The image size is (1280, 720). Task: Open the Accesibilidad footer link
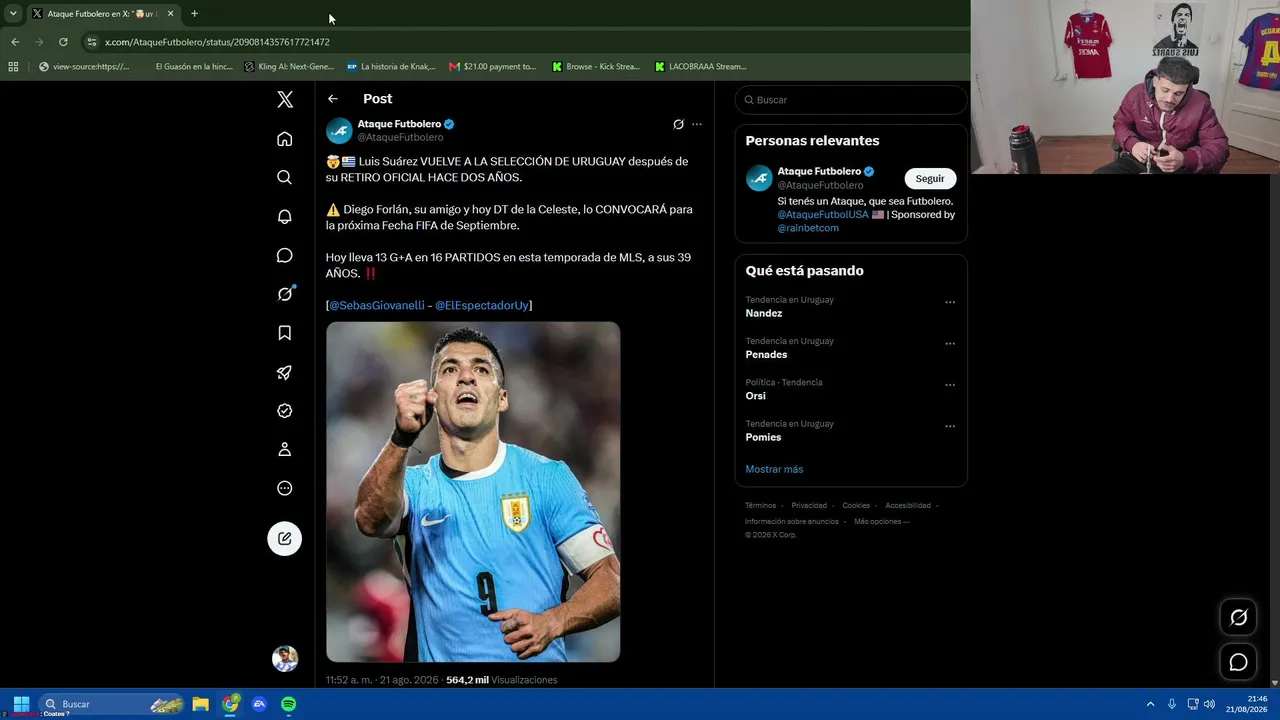tap(908, 506)
